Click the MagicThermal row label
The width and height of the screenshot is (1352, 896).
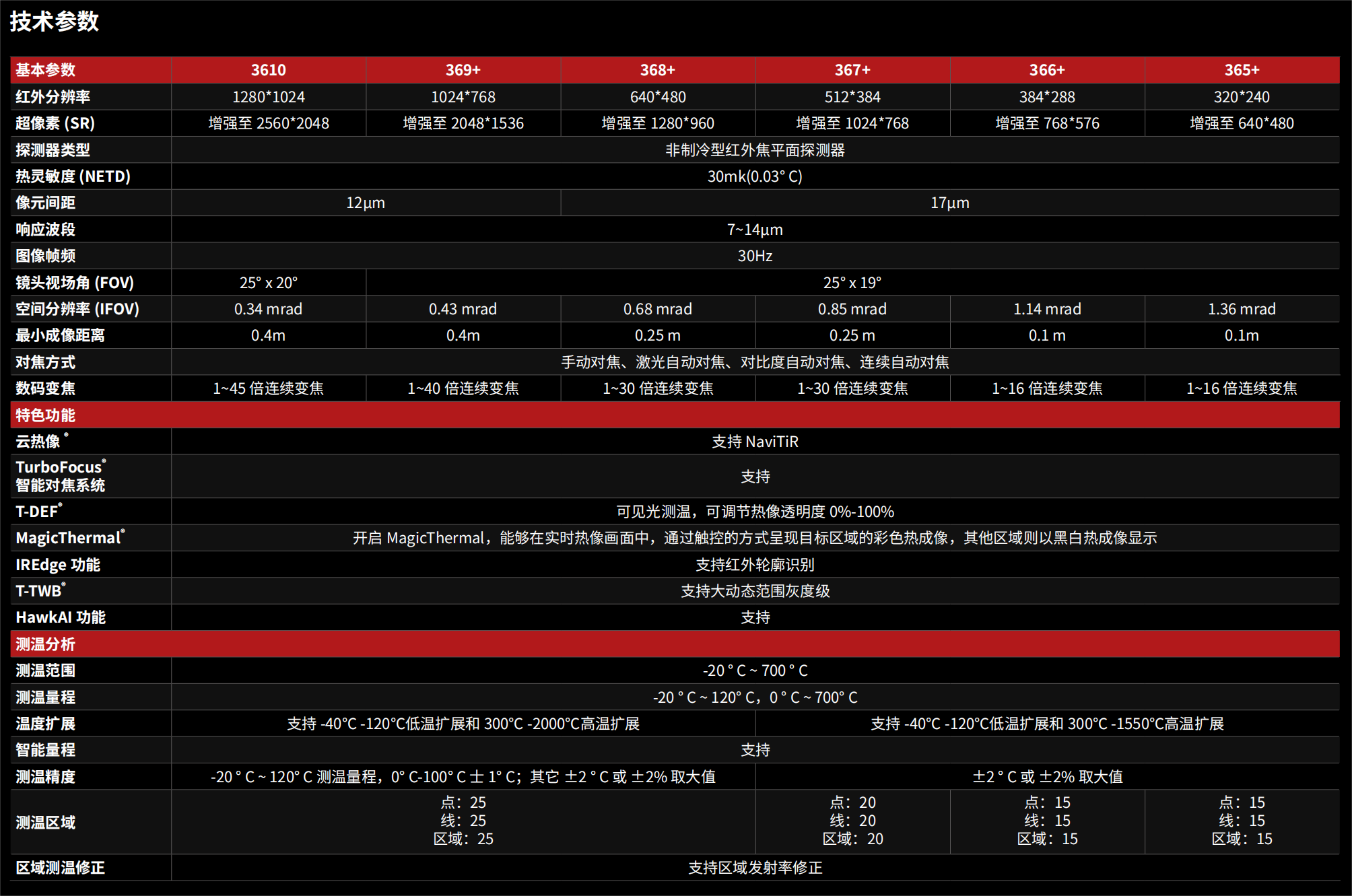[69, 538]
